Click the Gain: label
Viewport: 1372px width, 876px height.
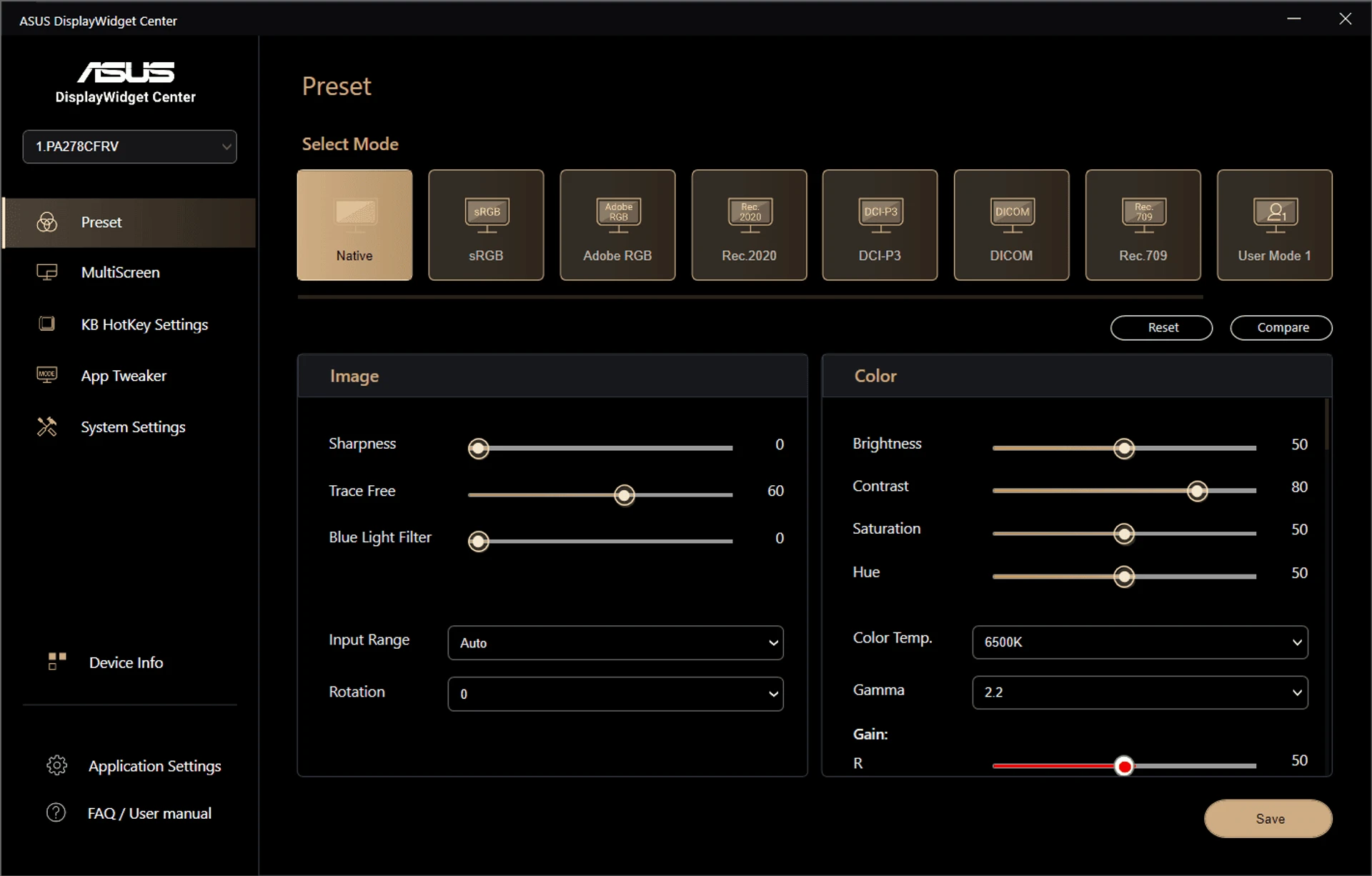pos(870,734)
